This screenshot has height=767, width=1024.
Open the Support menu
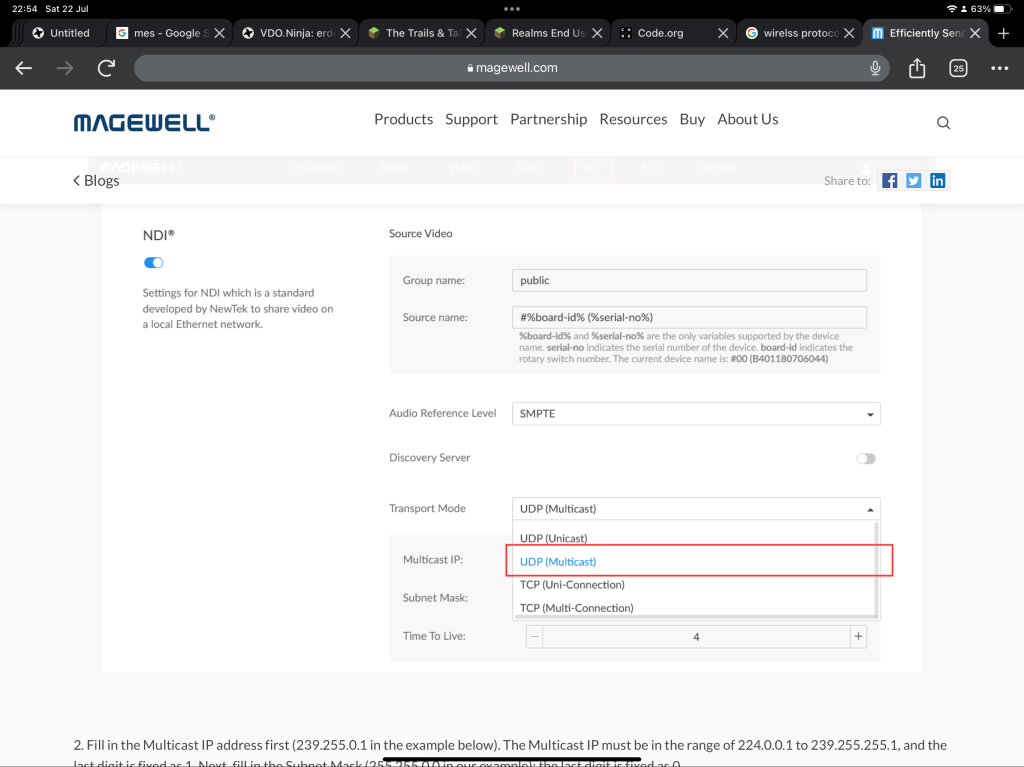(x=472, y=120)
